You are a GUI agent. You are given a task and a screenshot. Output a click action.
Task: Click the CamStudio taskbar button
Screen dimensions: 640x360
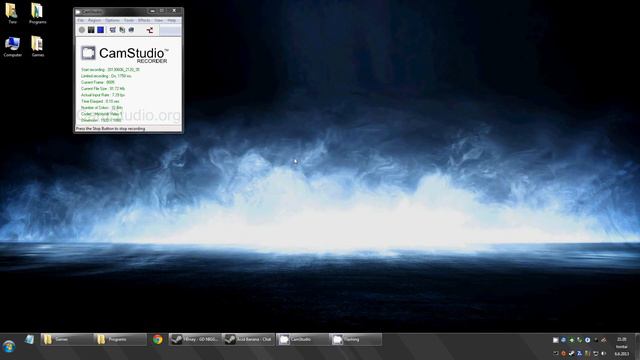pyautogui.click(x=302, y=339)
